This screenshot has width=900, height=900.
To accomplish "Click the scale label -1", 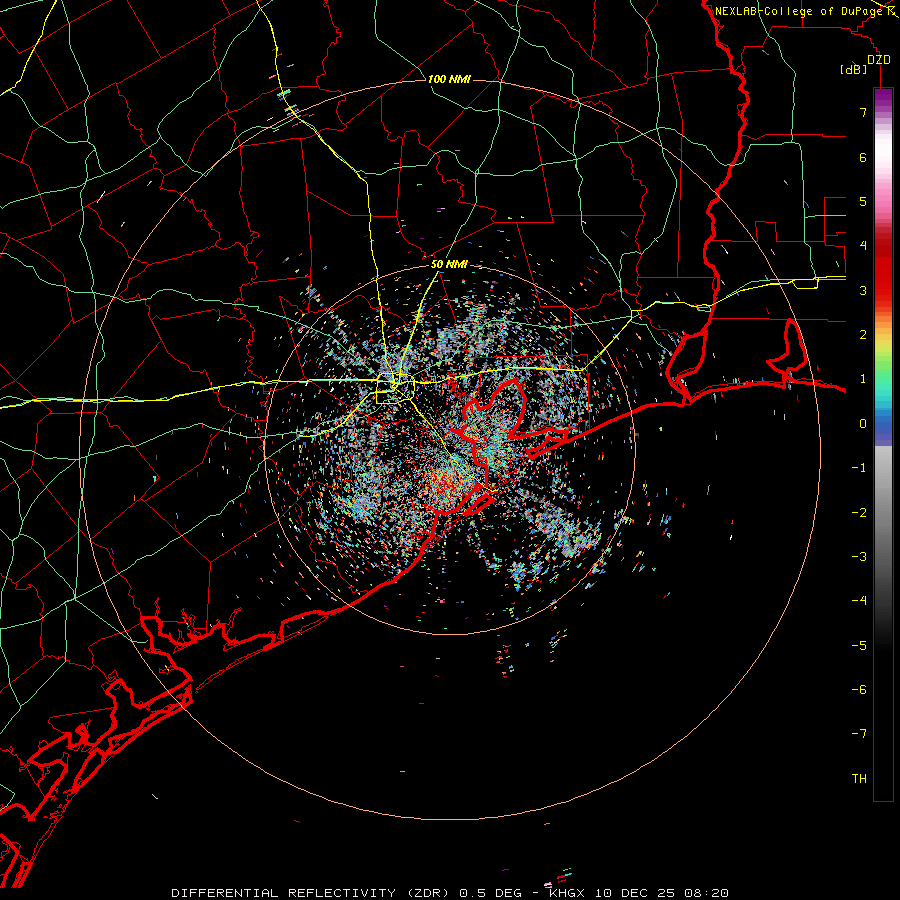I will coord(859,468).
